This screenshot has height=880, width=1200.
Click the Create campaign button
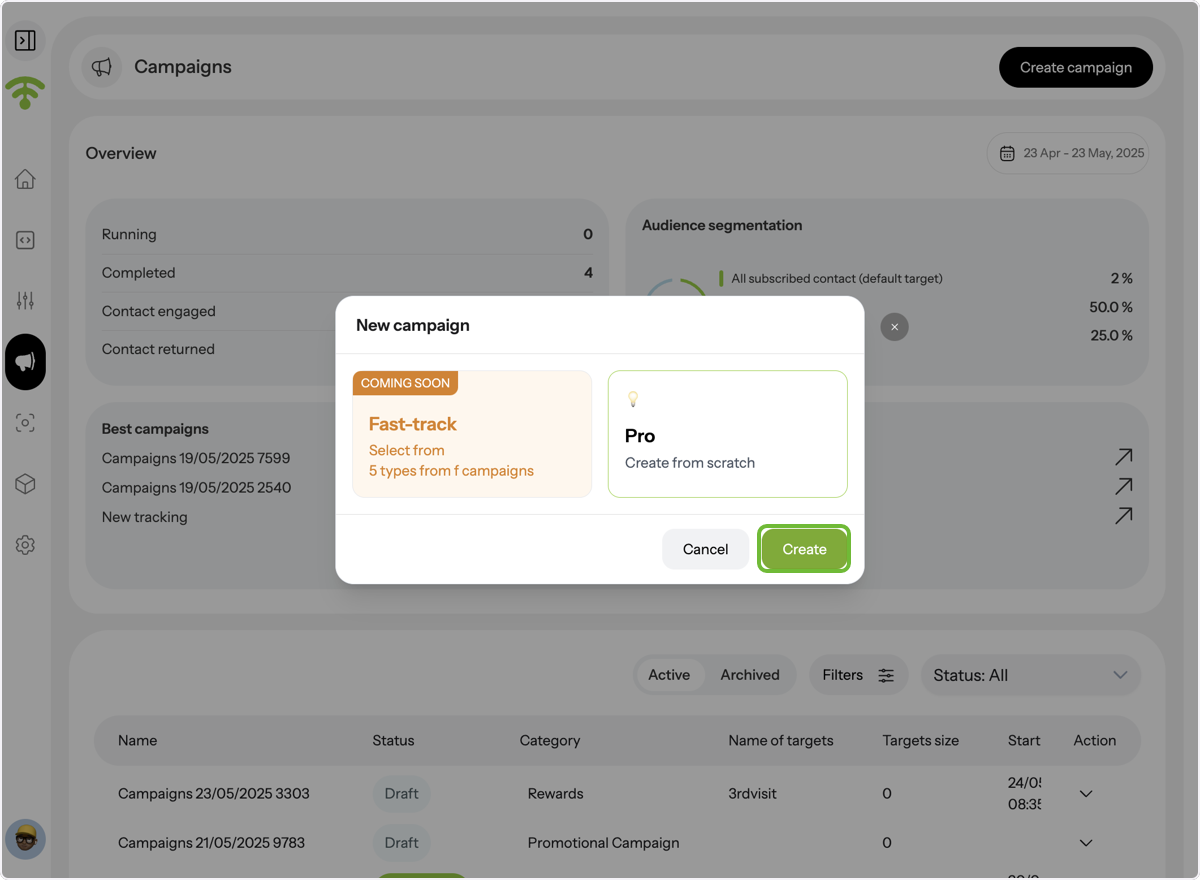click(1076, 67)
